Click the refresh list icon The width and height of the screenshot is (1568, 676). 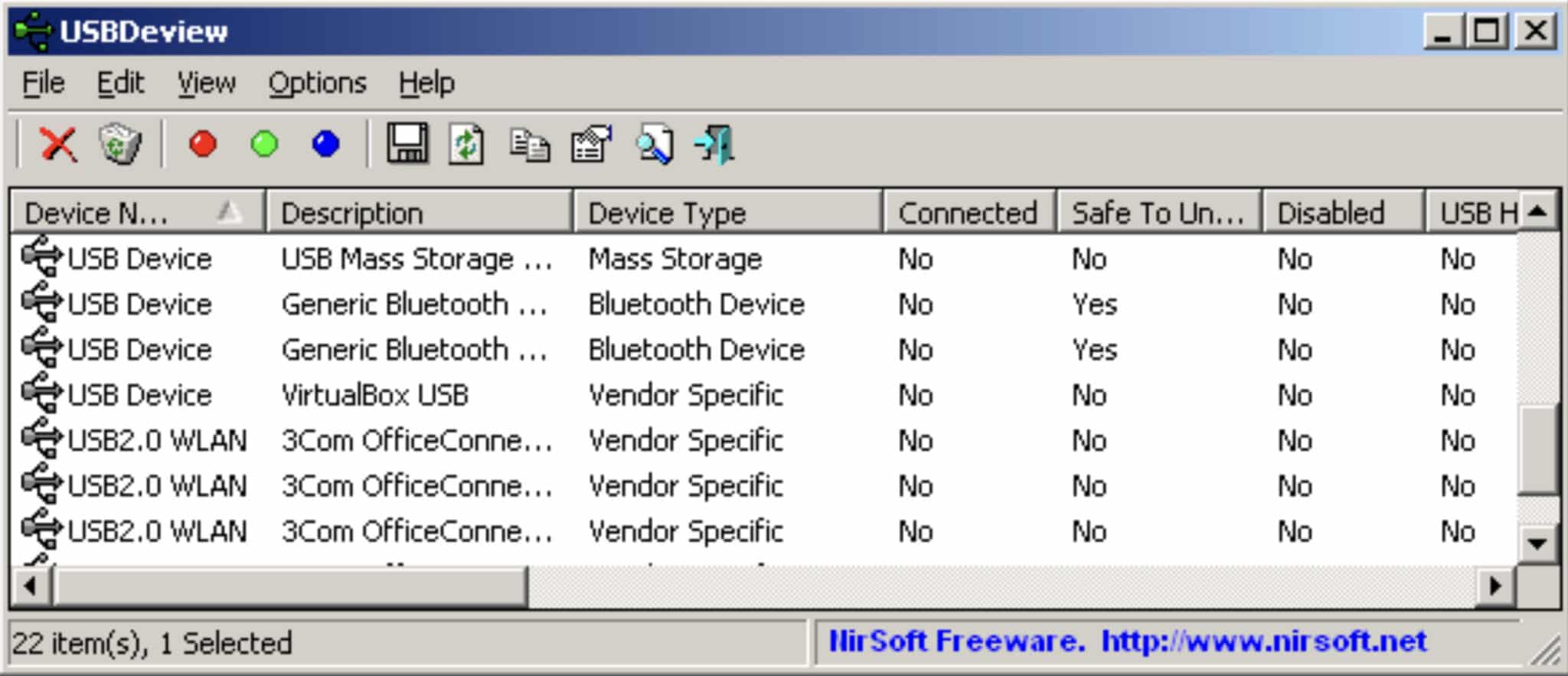[x=467, y=144]
